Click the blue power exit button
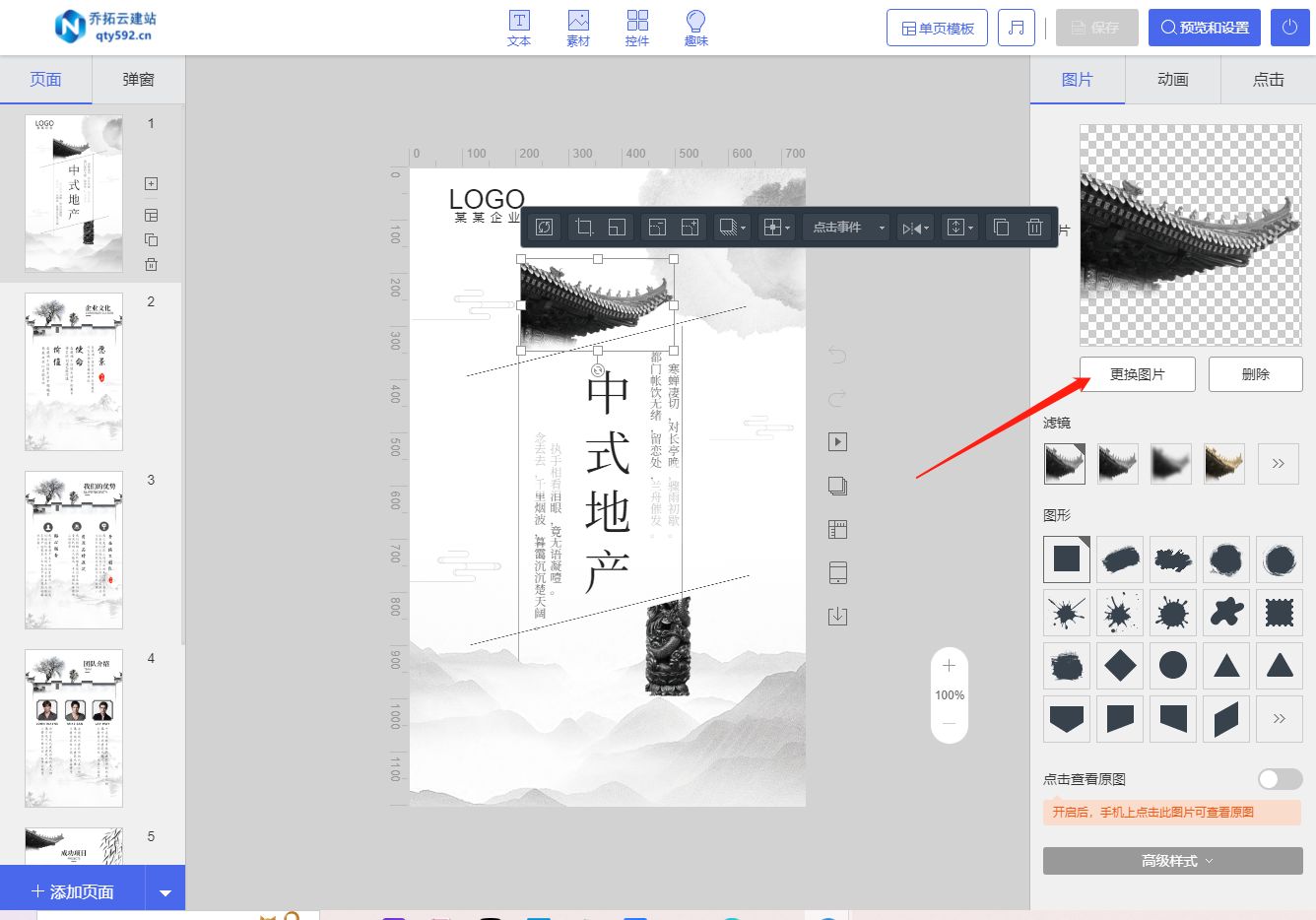1316x920 pixels. (x=1290, y=28)
